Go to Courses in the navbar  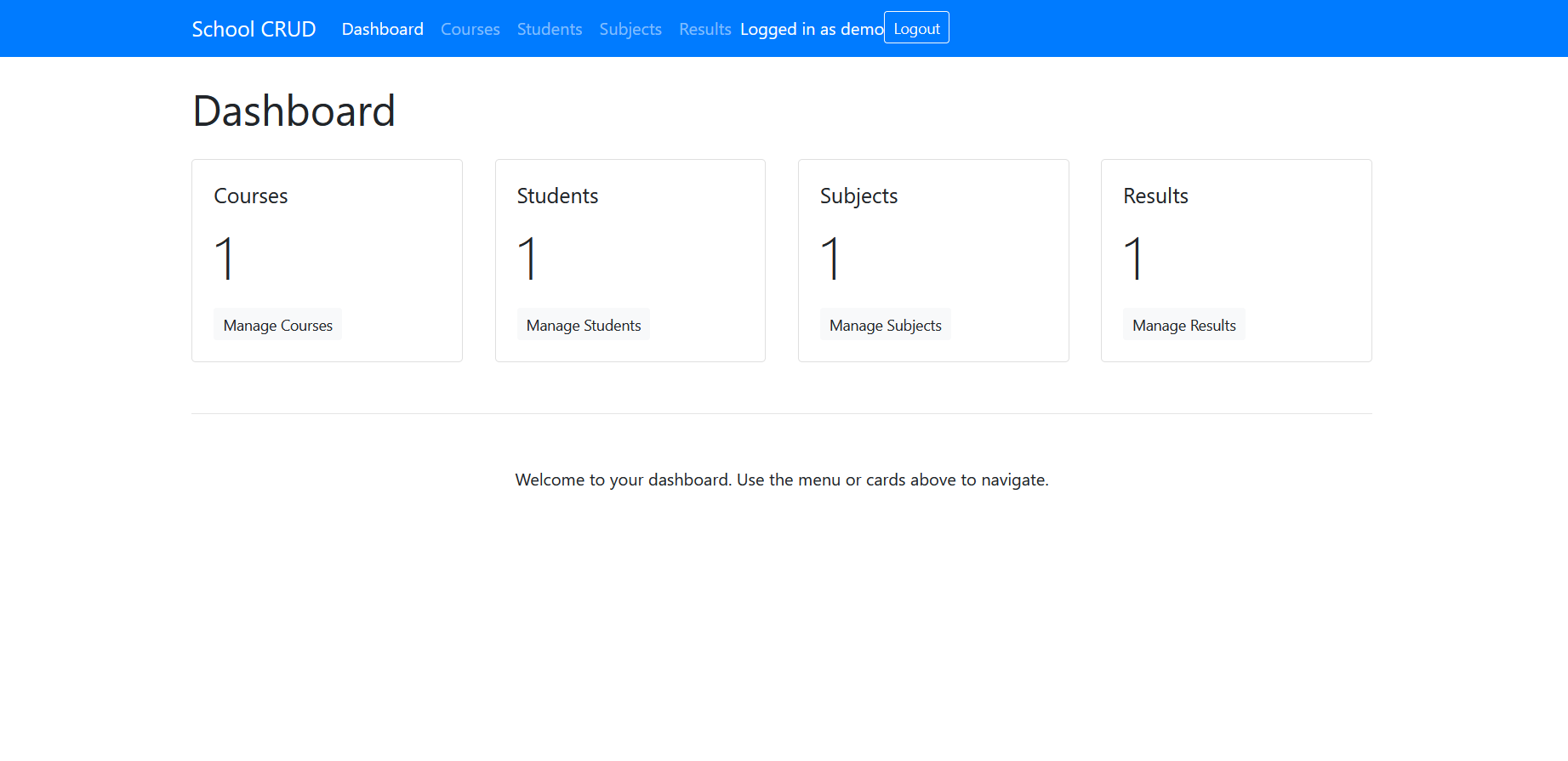click(x=470, y=29)
